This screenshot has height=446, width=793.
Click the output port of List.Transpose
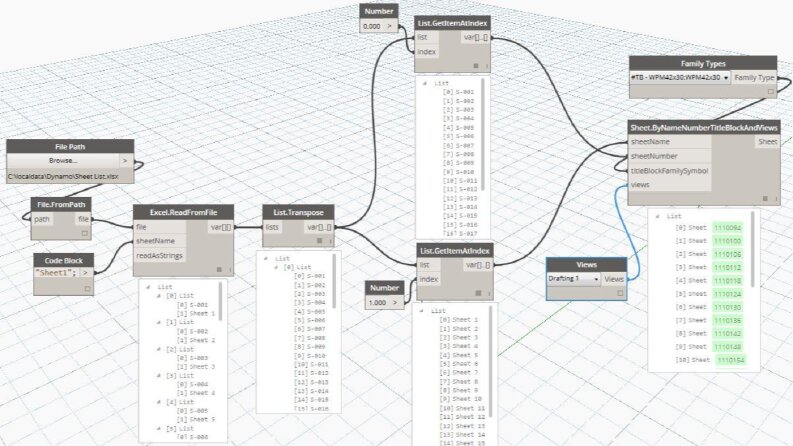point(320,227)
